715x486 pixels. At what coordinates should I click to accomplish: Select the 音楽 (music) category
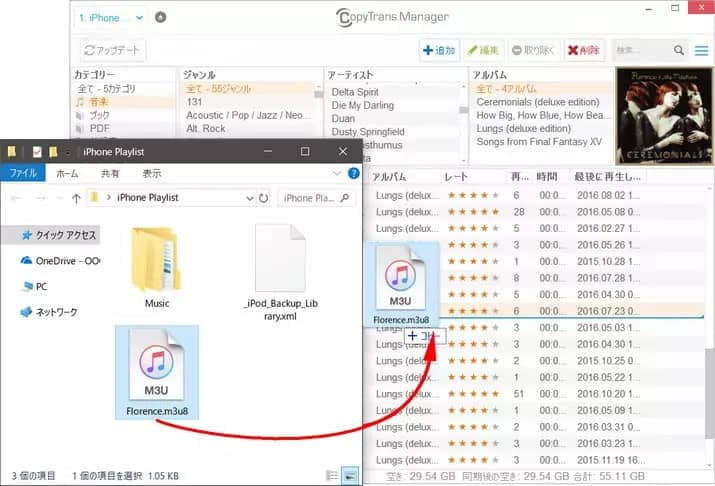click(98, 102)
